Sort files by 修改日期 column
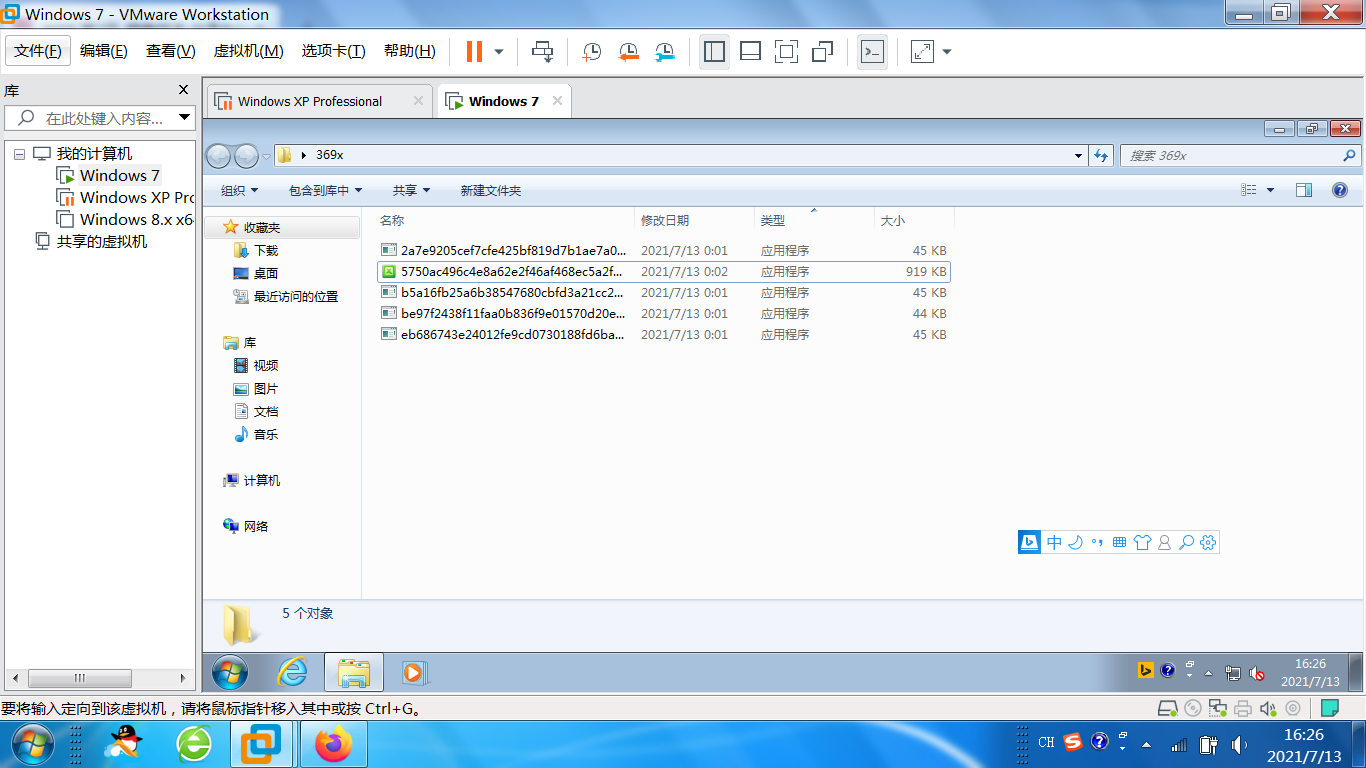 pos(694,220)
